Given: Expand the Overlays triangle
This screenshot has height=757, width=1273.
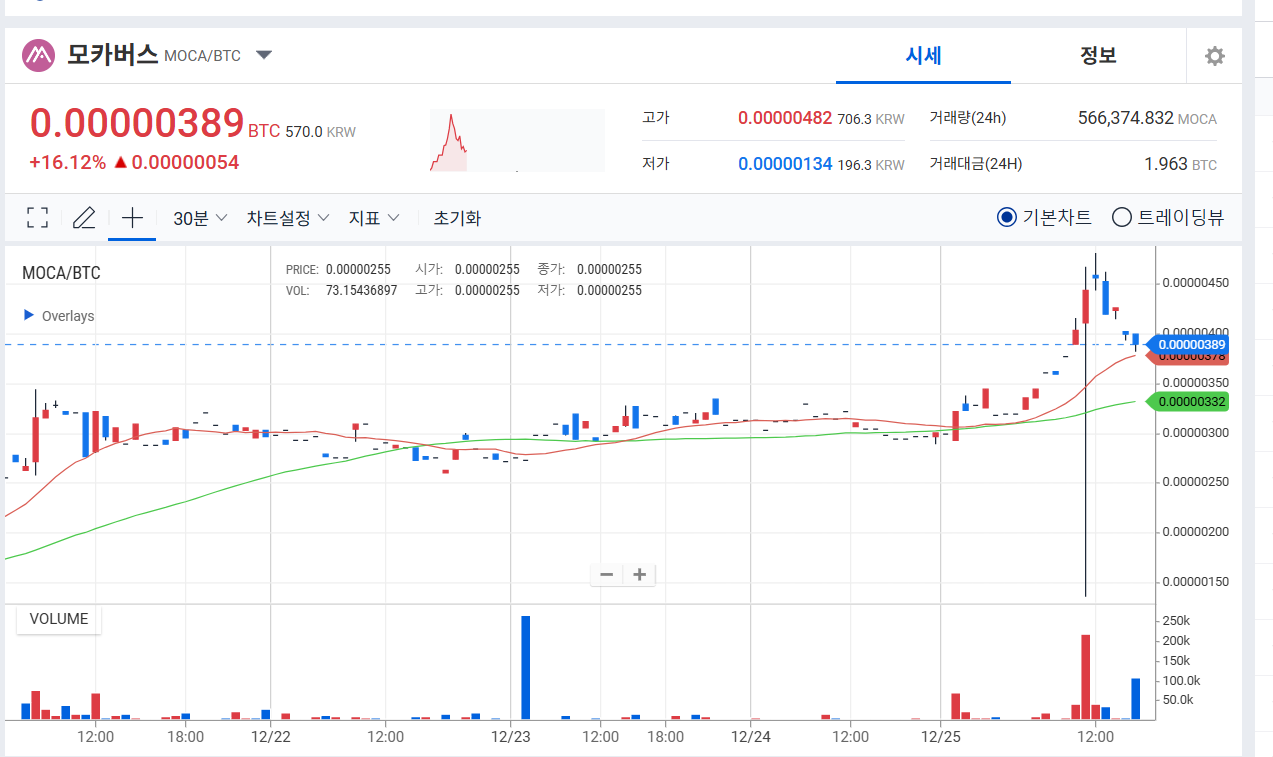Looking at the screenshot, I should click(28, 315).
